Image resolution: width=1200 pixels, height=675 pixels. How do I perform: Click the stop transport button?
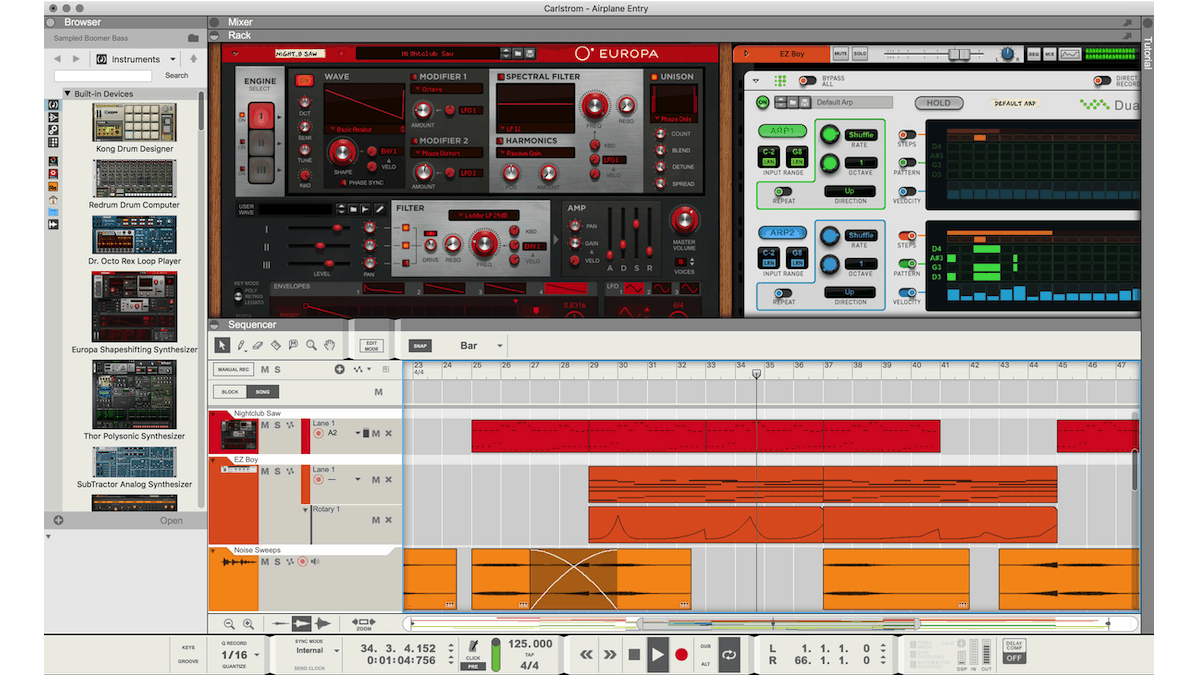coord(634,654)
